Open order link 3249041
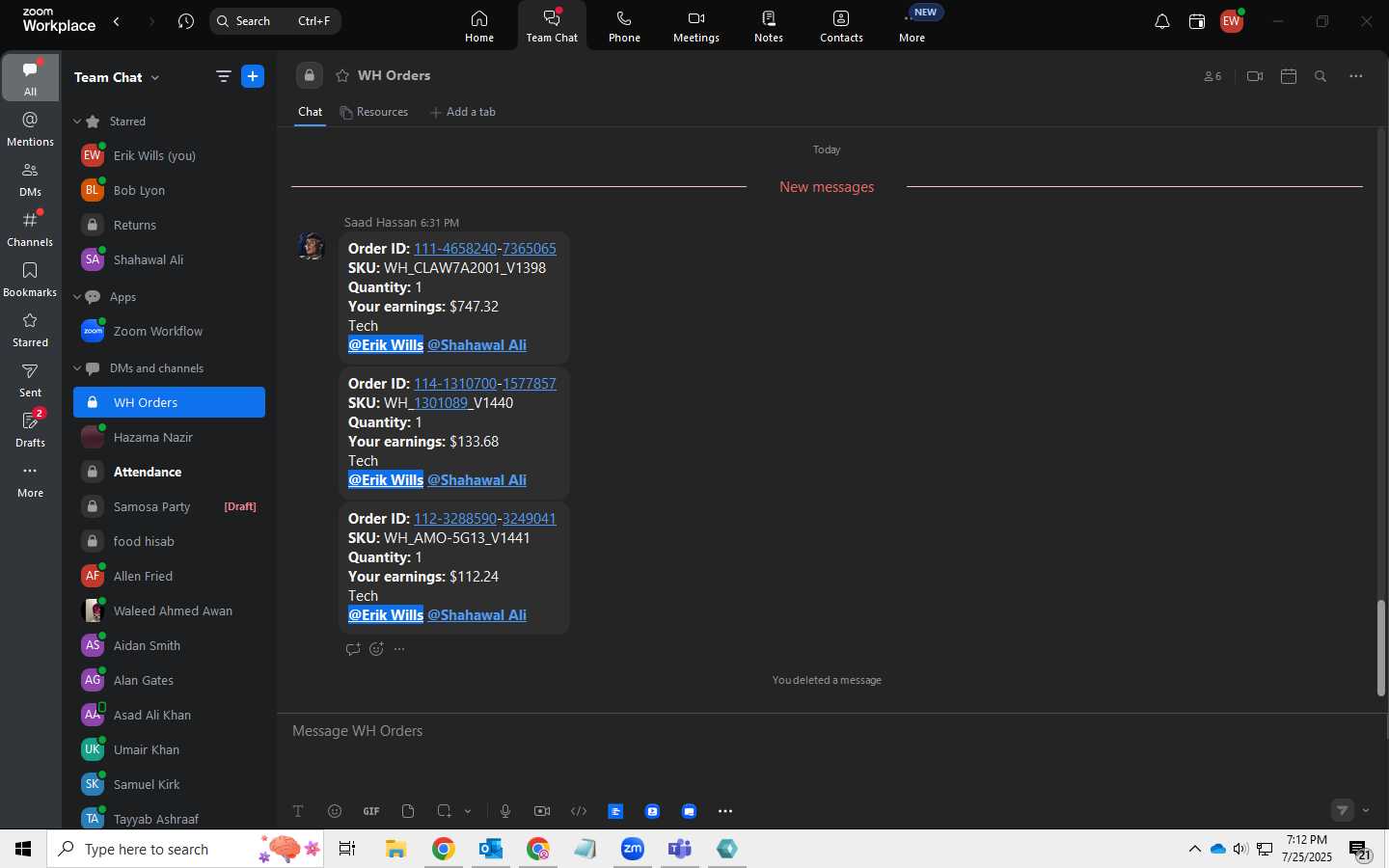 coord(529,518)
